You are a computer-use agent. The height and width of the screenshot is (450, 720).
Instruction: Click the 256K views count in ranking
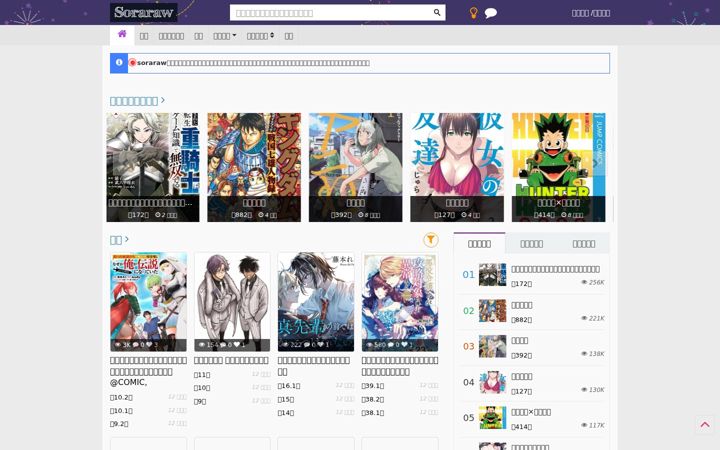point(593,282)
